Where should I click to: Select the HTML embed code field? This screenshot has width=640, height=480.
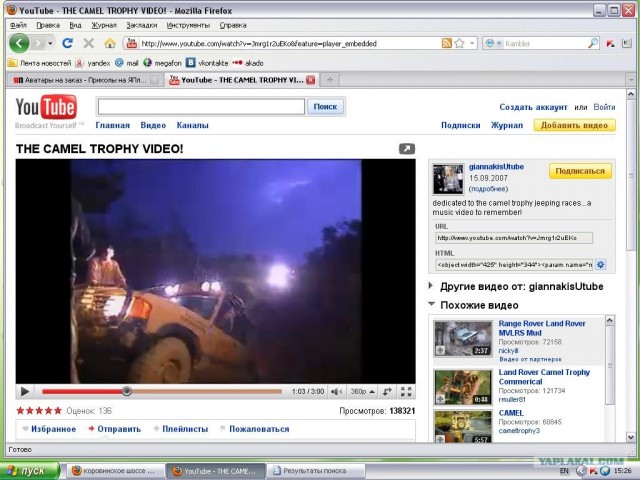(514, 264)
